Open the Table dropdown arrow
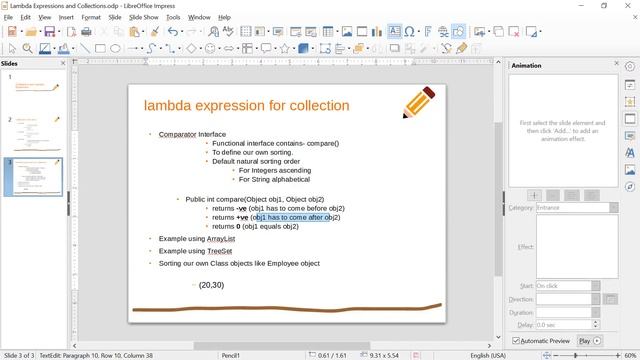This screenshot has height=360, width=640. [337, 31]
